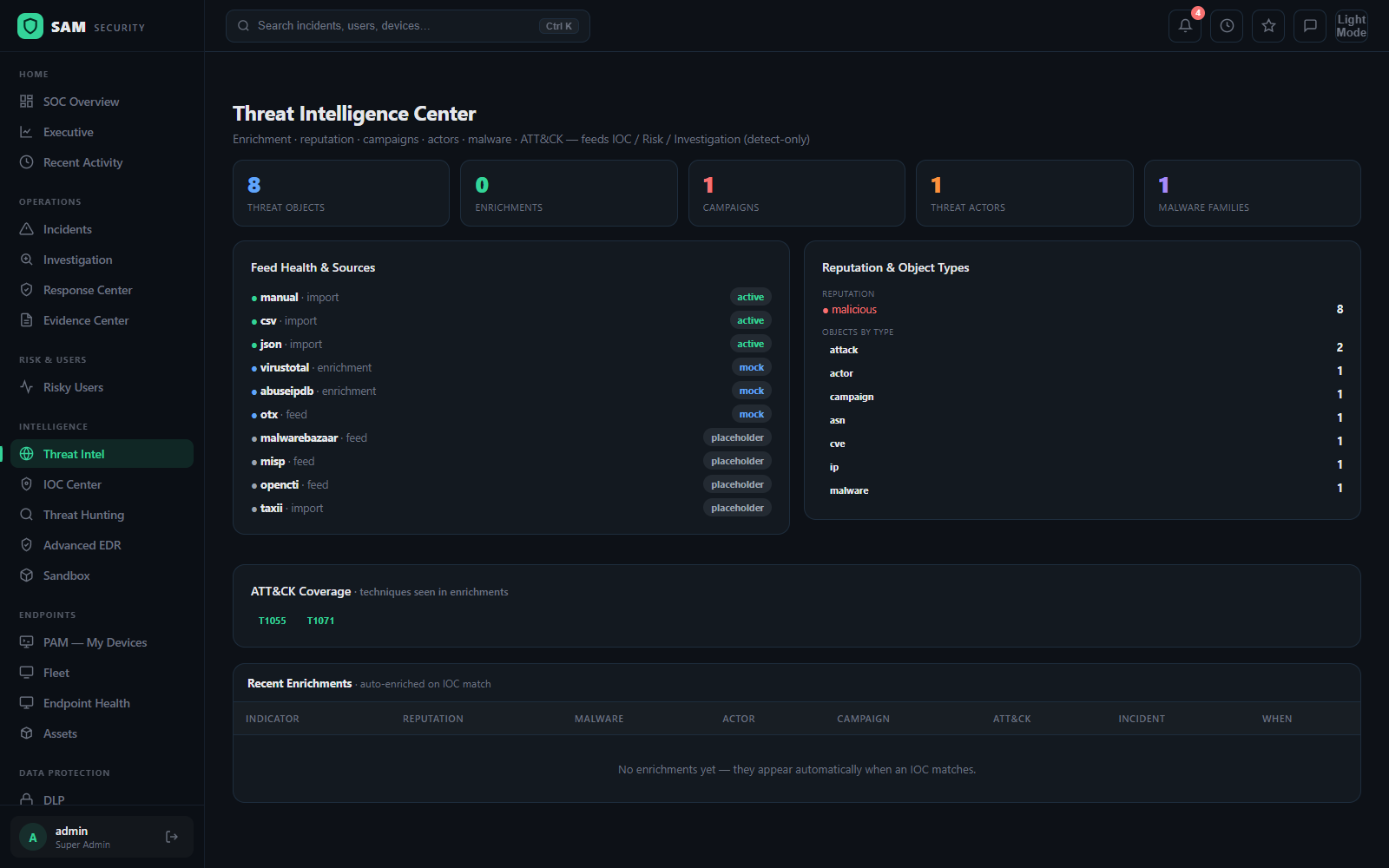Viewport: 1389px width, 868px height.
Task: Click the malwarebazaar placeholder badge
Action: tap(737, 437)
